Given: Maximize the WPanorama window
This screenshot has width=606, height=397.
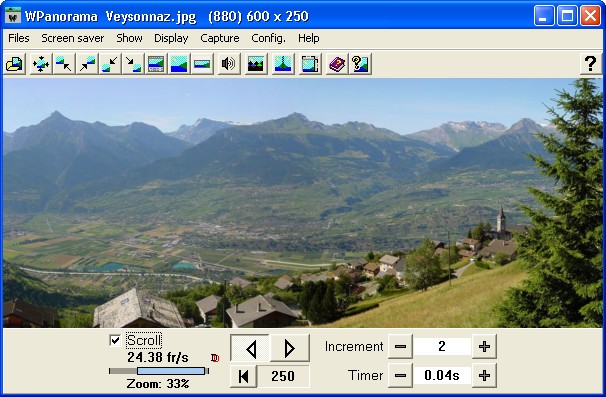Looking at the screenshot, I should 567,16.
